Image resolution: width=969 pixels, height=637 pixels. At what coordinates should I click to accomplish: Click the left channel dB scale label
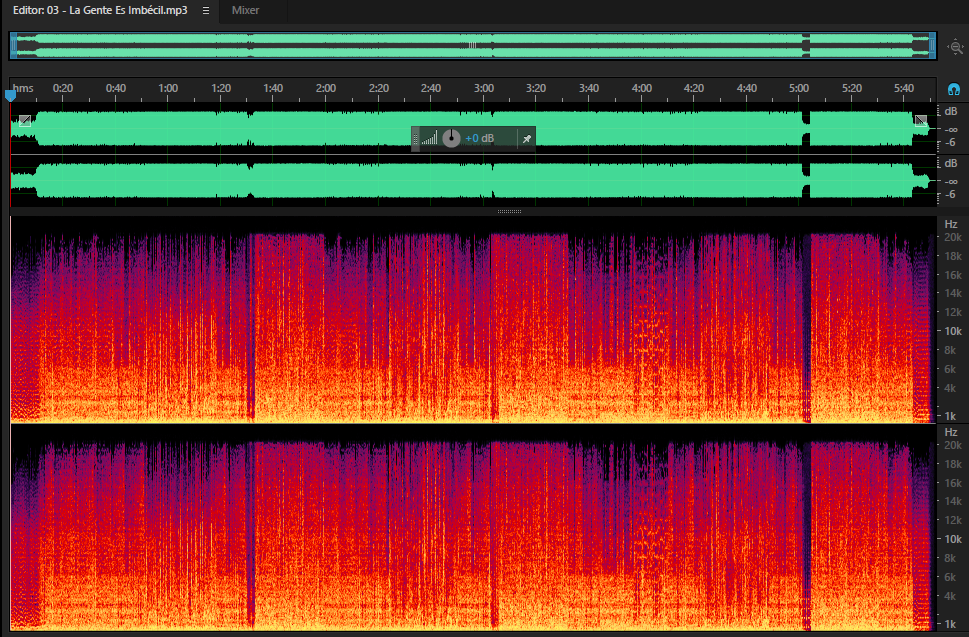click(x=950, y=111)
